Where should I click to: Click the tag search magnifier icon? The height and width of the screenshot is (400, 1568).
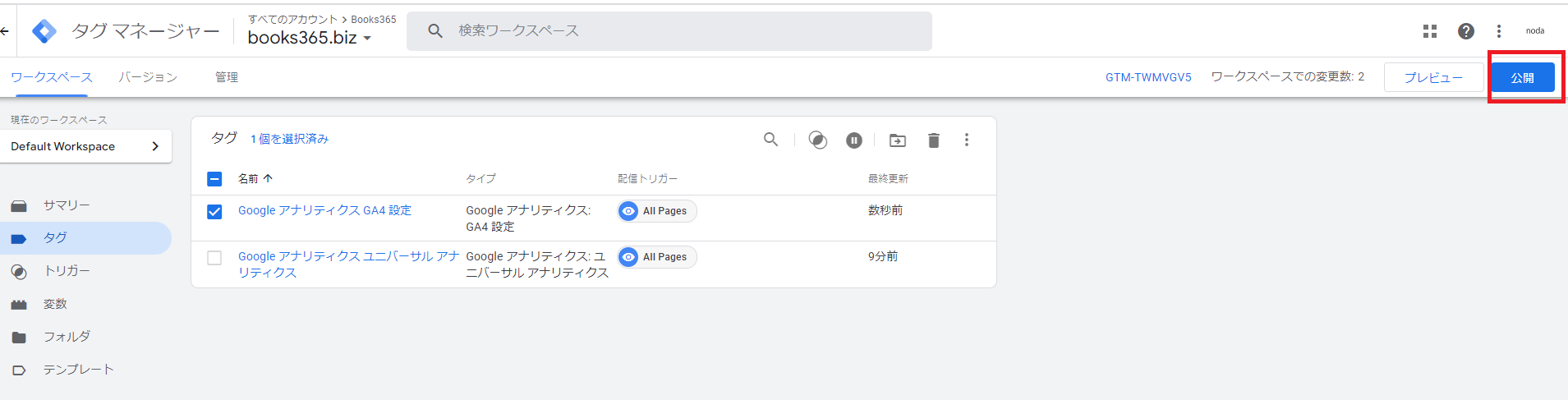770,140
